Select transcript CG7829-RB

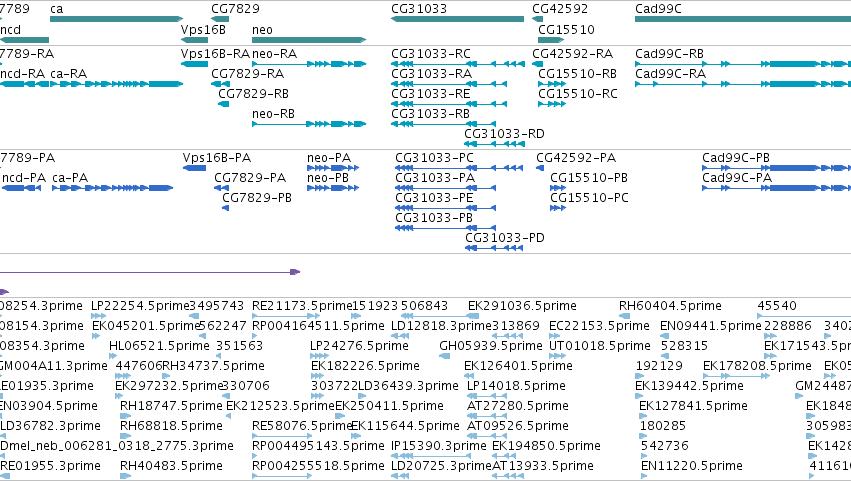pyautogui.click(x=224, y=104)
